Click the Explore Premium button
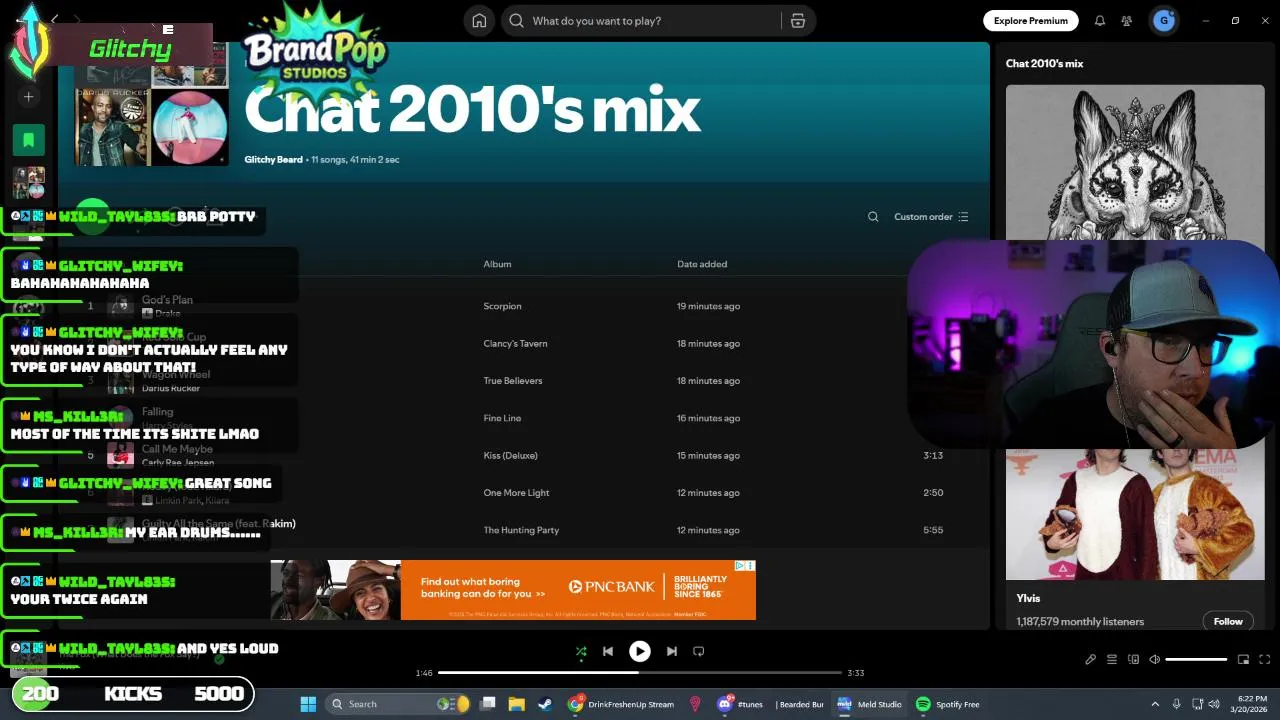1280x720 pixels. click(1030, 21)
